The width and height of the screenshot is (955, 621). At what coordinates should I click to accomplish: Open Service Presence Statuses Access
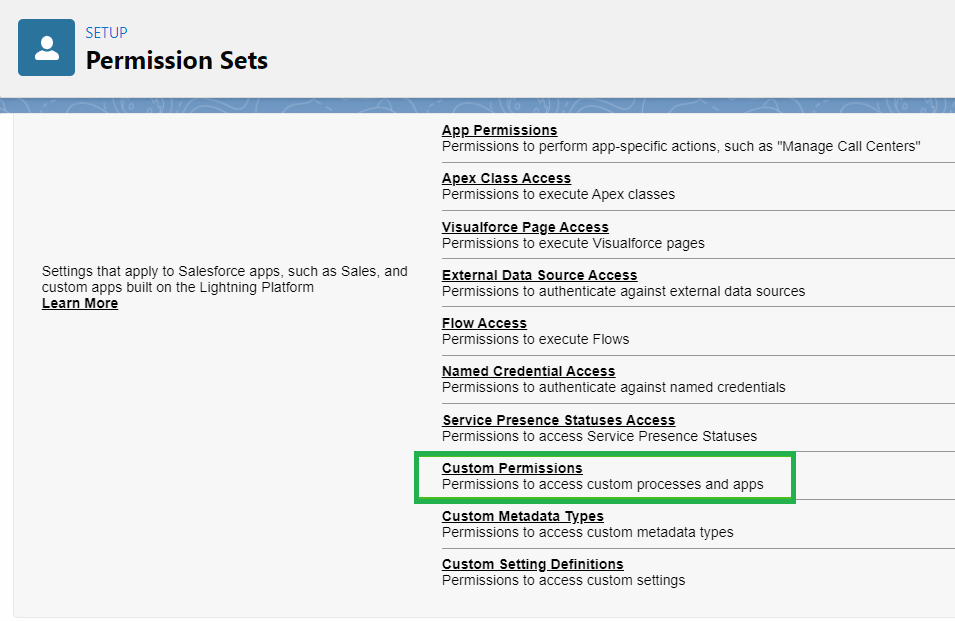558,420
